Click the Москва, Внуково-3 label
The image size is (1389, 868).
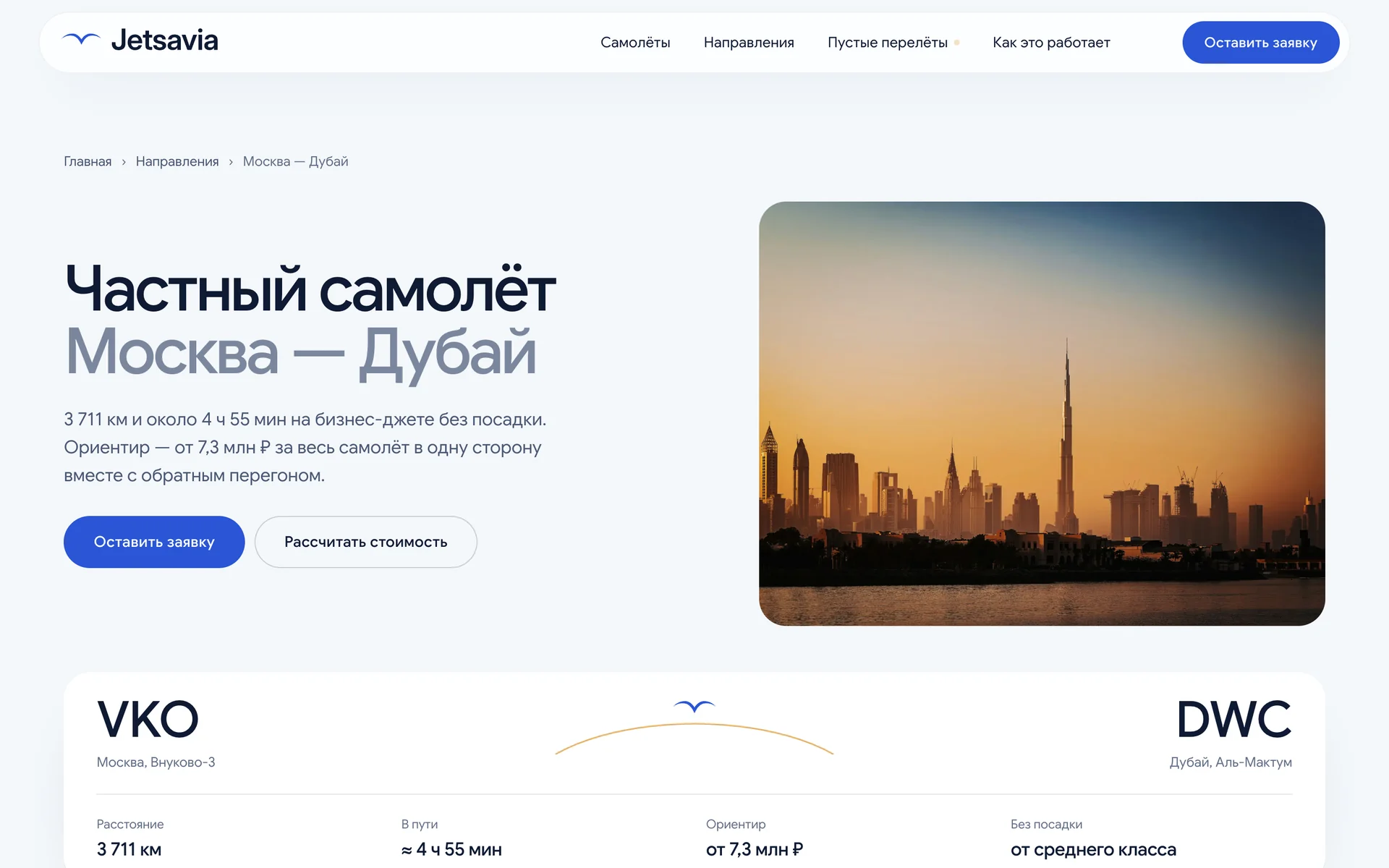(156, 762)
